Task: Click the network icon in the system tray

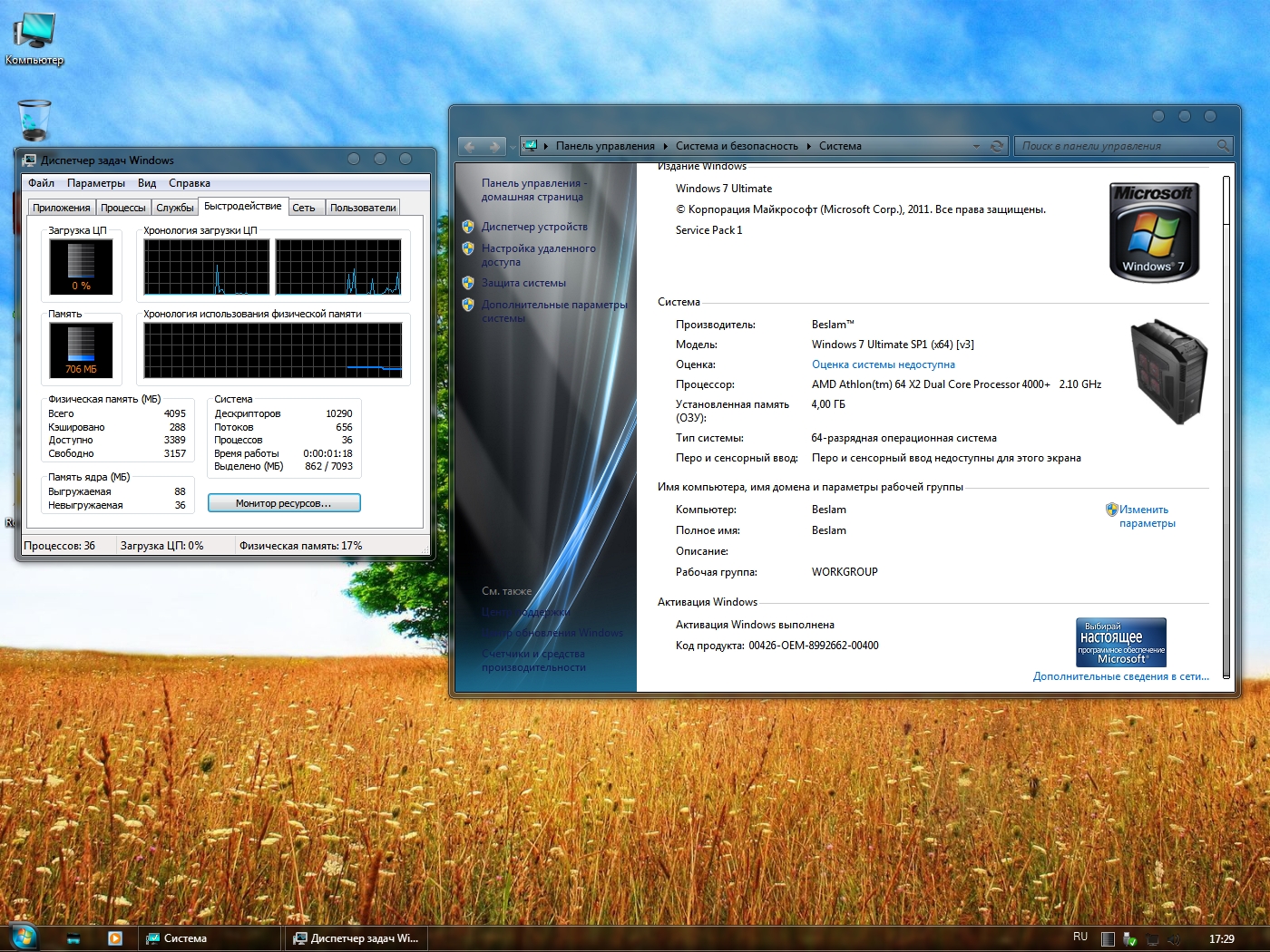Action: tap(1152, 939)
